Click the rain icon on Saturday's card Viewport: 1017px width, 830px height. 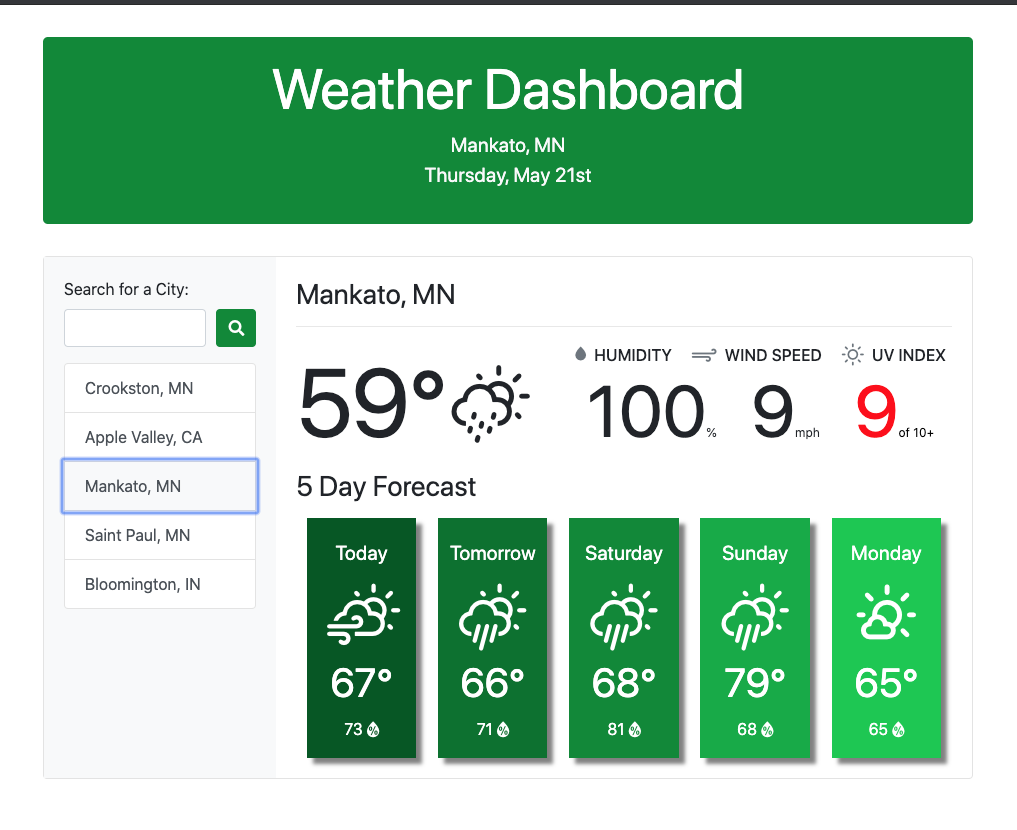[x=624, y=615]
